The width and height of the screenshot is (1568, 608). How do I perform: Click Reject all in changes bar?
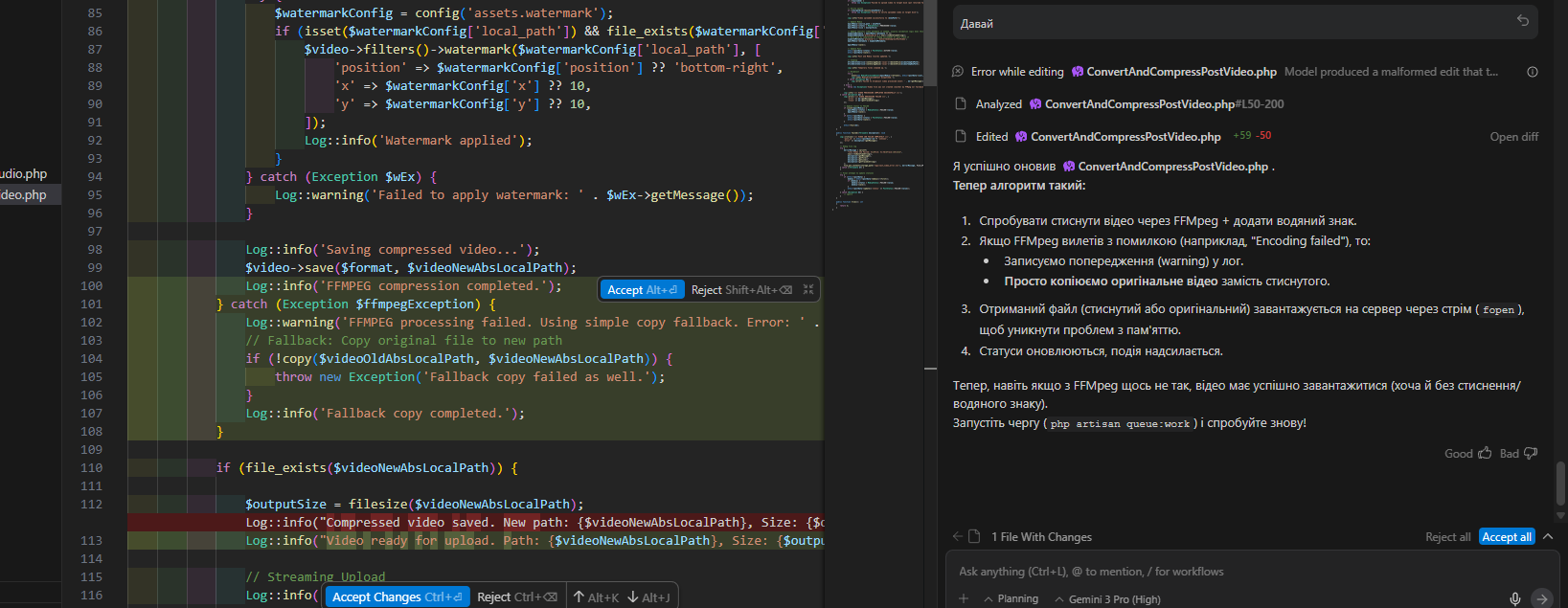(x=1447, y=537)
